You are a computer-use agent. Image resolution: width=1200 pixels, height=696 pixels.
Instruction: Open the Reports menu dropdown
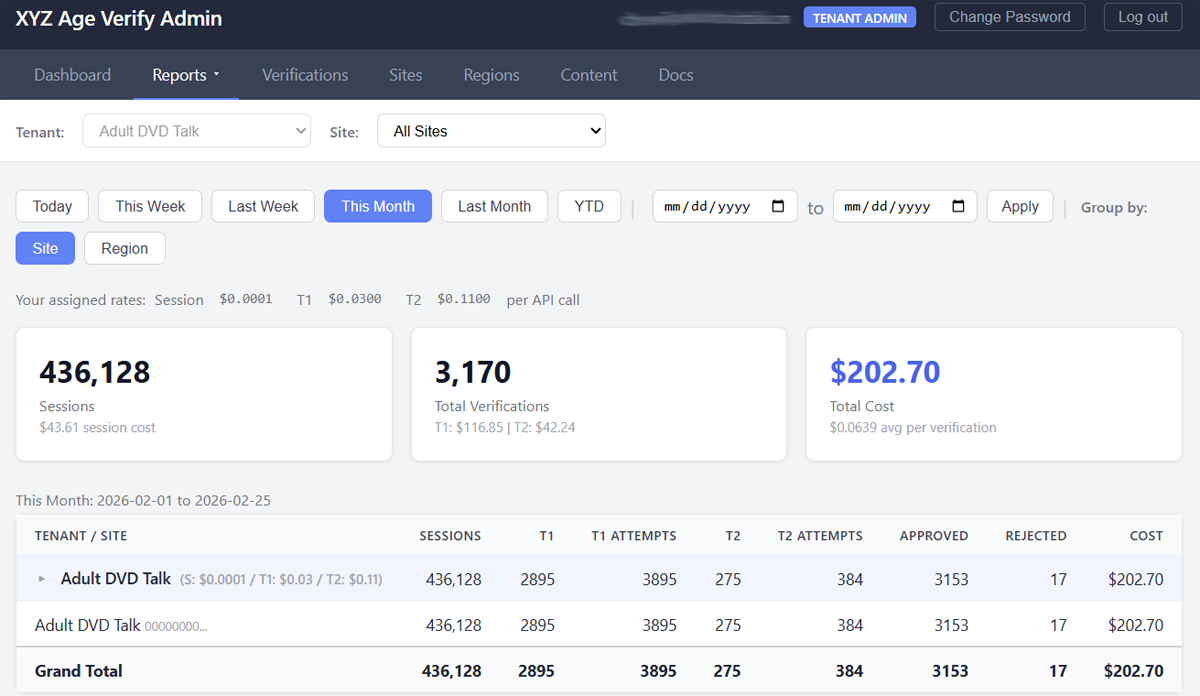(x=186, y=75)
